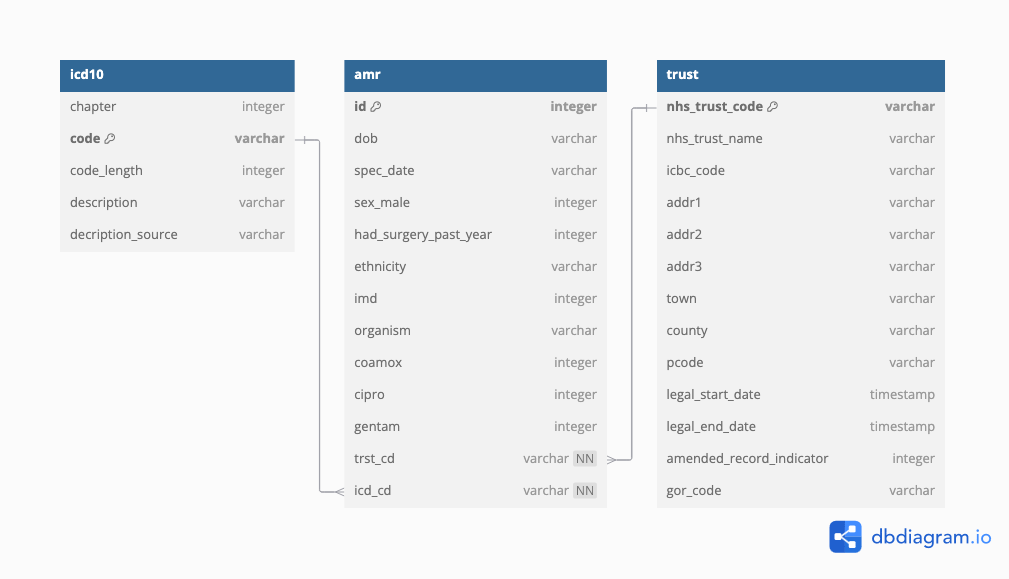Open the dbdiagram.io text link
Viewport: 1009px width, 579px height.
(930, 537)
